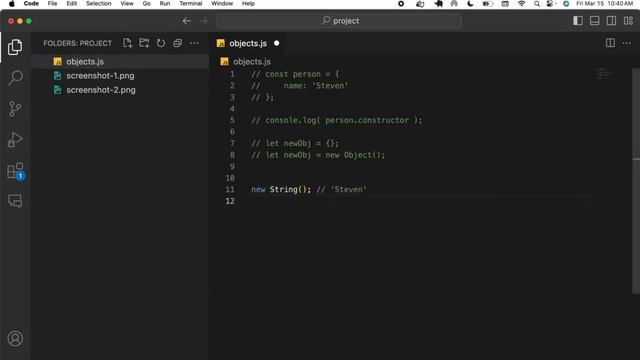Image resolution: width=640 pixels, height=360 pixels.
Task: Open Accounts menu at bottom of activity bar
Action: (x=15, y=339)
